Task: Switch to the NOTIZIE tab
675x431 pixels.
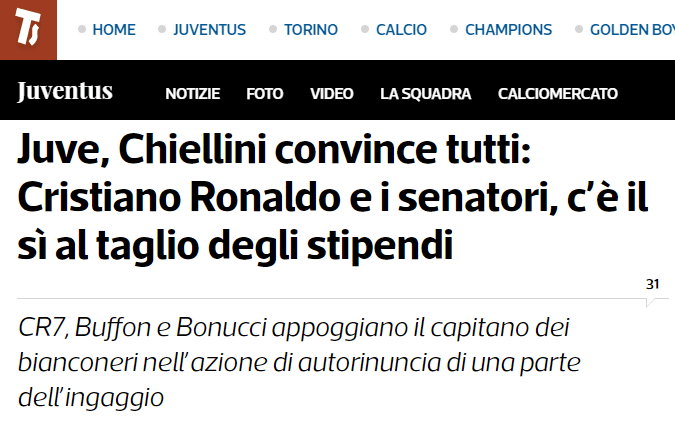Action: 192,94
